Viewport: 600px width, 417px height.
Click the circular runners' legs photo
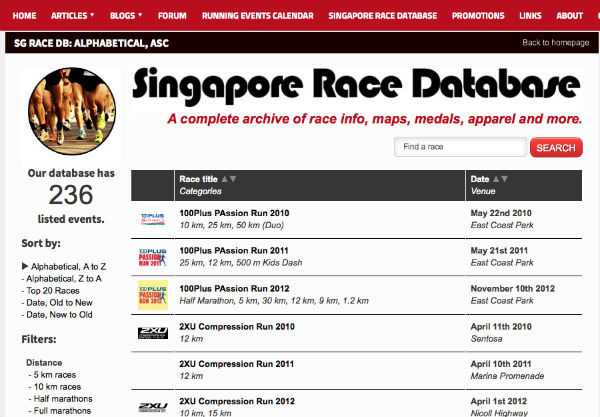click(x=72, y=111)
